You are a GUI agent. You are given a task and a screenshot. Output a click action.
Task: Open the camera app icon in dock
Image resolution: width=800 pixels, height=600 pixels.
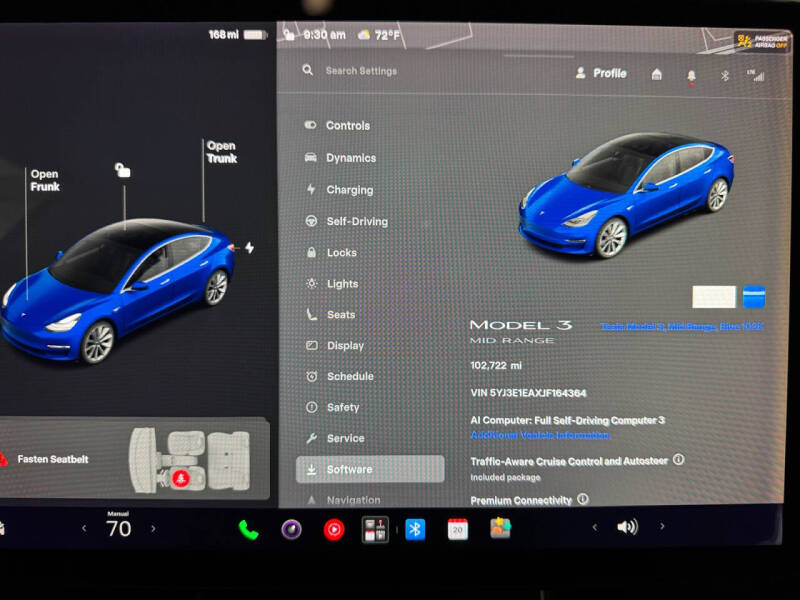pyautogui.click(x=291, y=530)
